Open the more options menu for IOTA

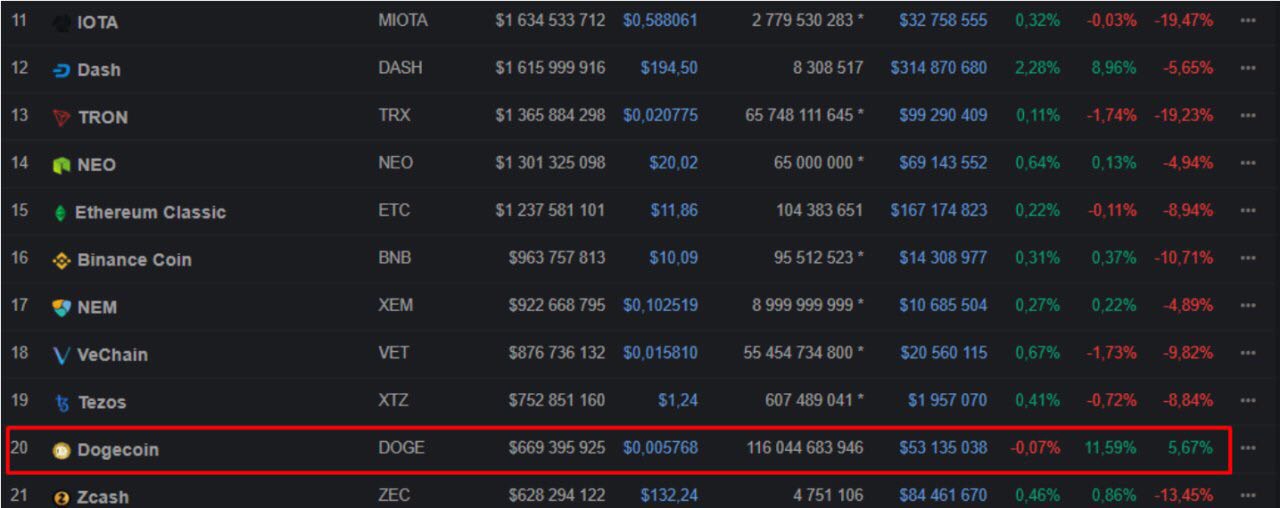pos(1247,20)
